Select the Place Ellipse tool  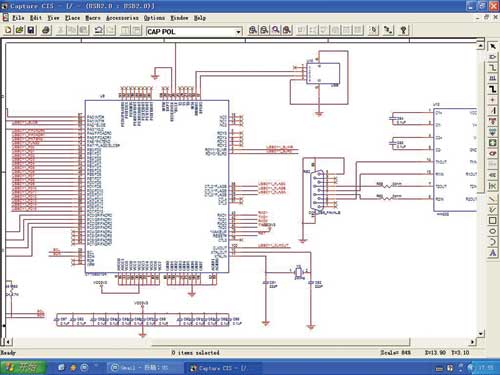point(492,231)
